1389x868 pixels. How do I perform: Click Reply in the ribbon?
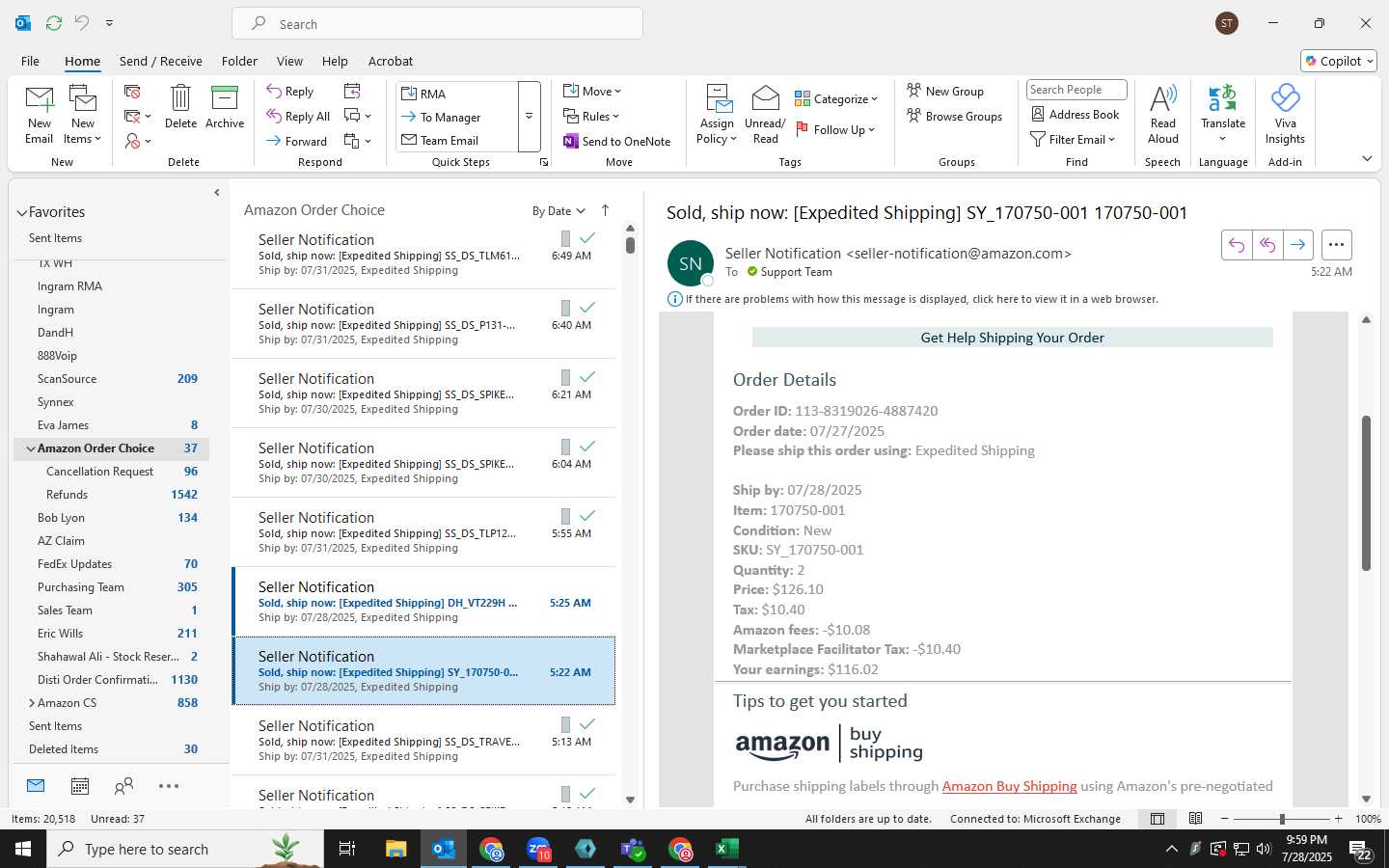[290, 92]
